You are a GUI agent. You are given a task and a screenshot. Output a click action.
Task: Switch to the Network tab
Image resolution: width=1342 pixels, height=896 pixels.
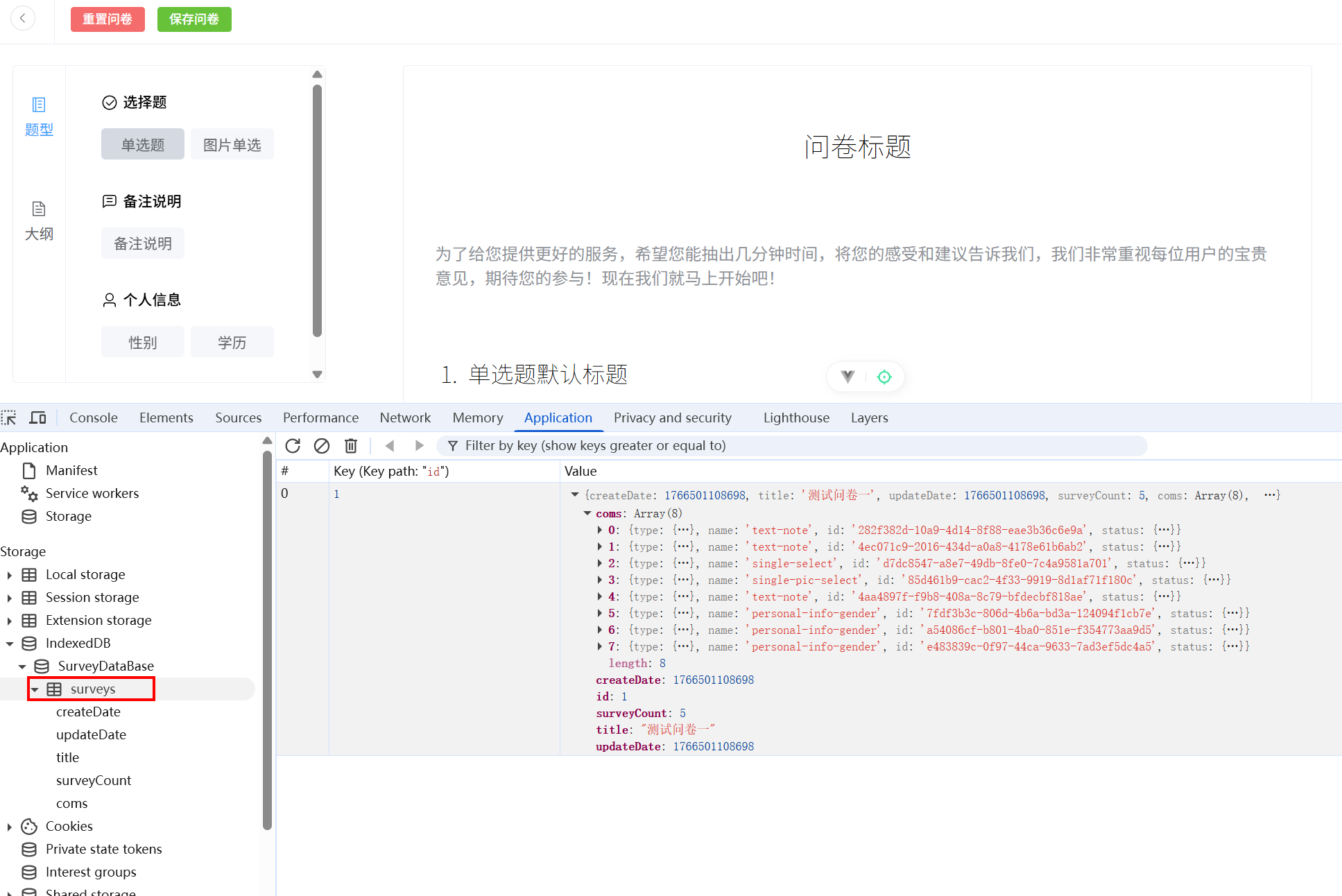click(x=405, y=417)
